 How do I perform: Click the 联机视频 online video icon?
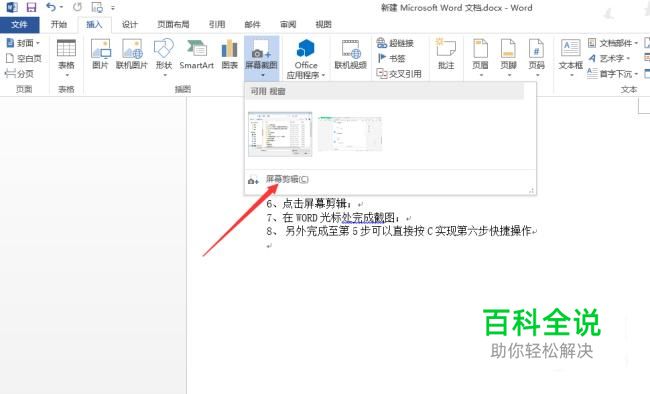click(x=351, y=54)
